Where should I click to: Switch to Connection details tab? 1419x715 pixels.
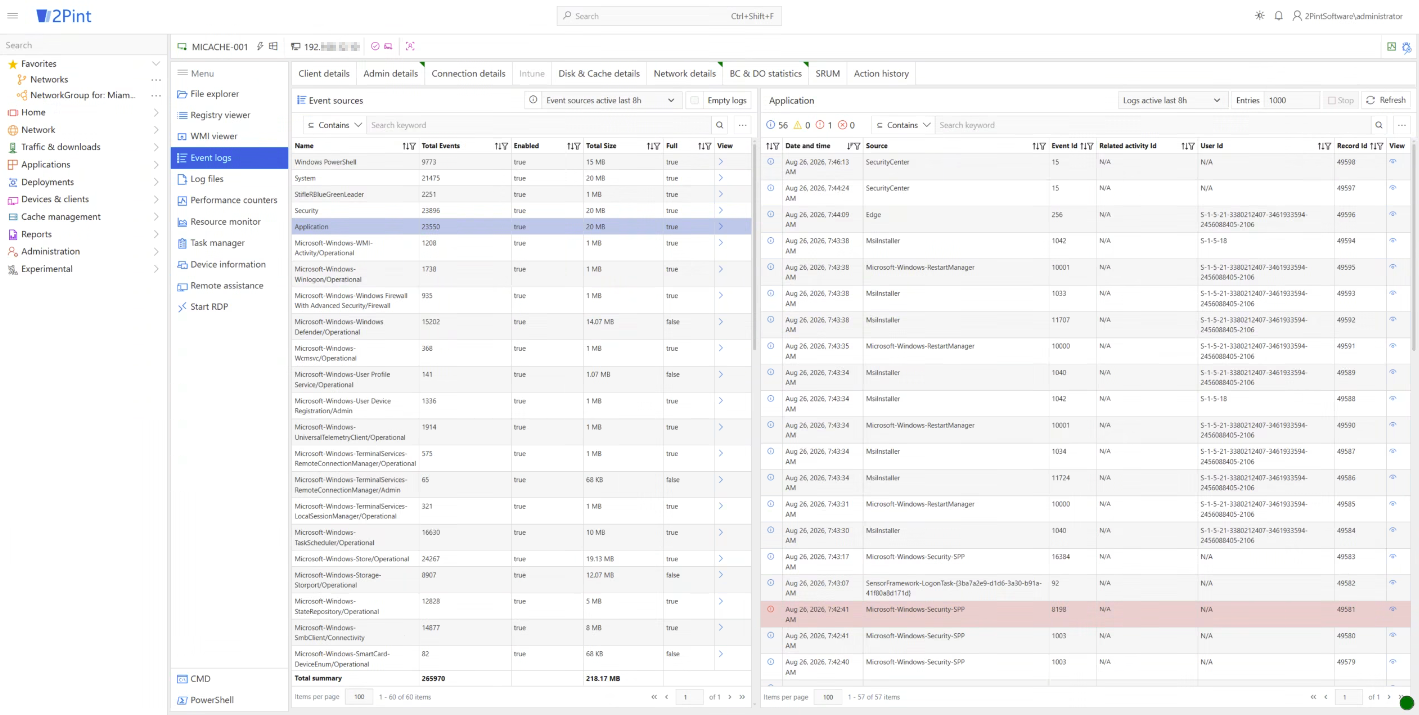(x=468, y=73)
